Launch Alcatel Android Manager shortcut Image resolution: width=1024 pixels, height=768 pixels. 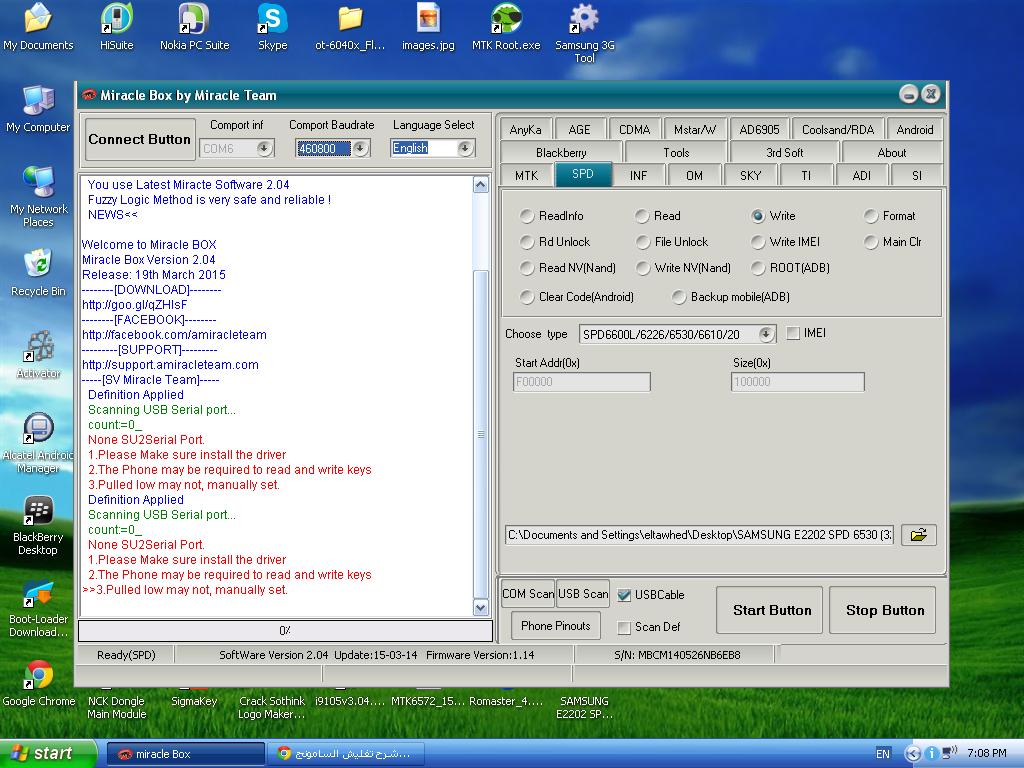coord(38,443)
